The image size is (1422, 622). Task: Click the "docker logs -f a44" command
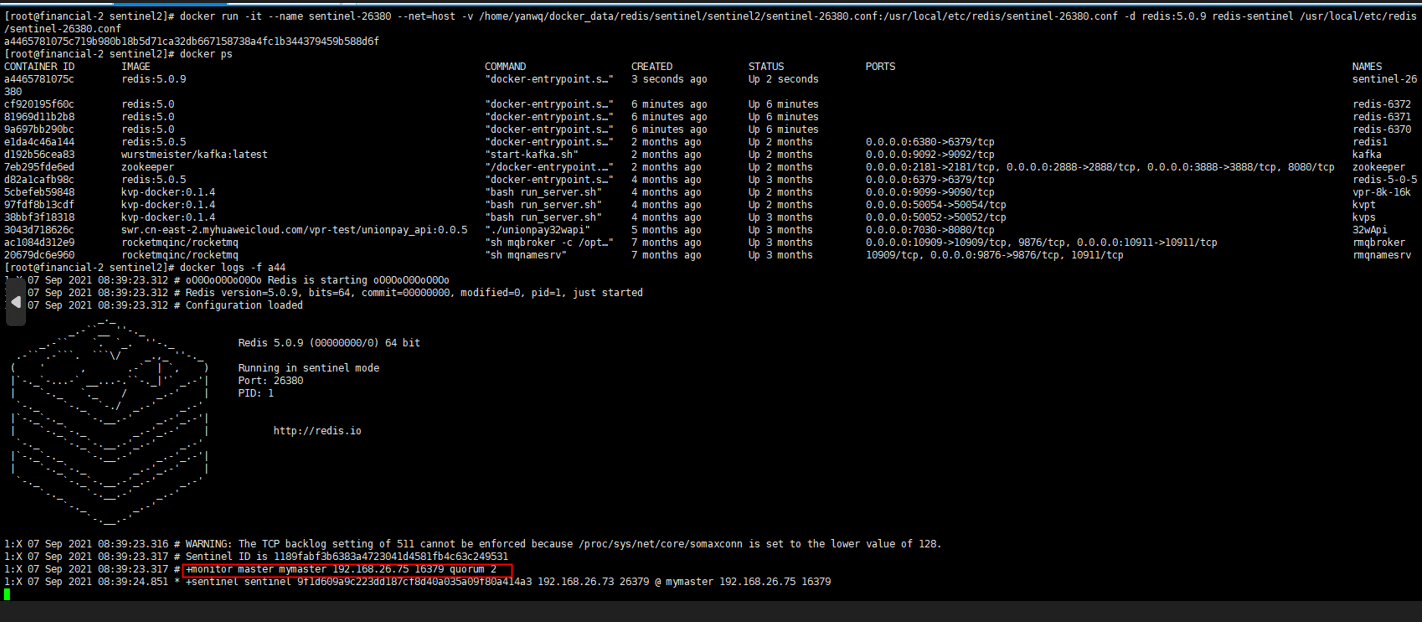[x=232, y=268]
